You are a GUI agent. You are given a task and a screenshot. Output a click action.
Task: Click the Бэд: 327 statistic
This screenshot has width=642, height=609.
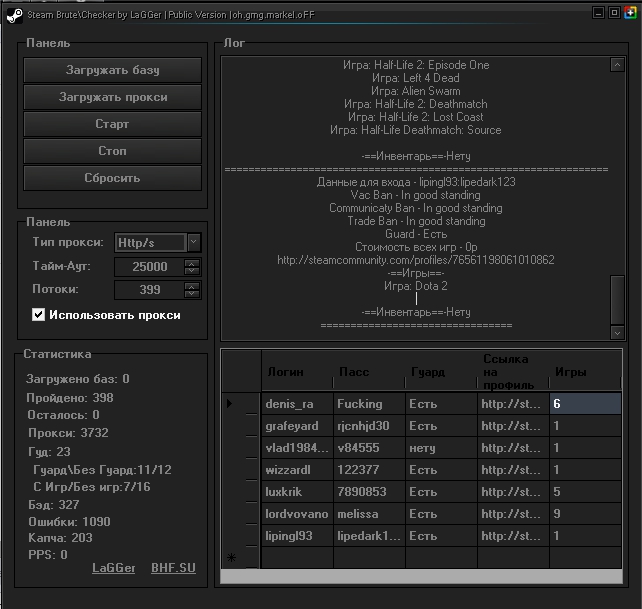point(54,505)
